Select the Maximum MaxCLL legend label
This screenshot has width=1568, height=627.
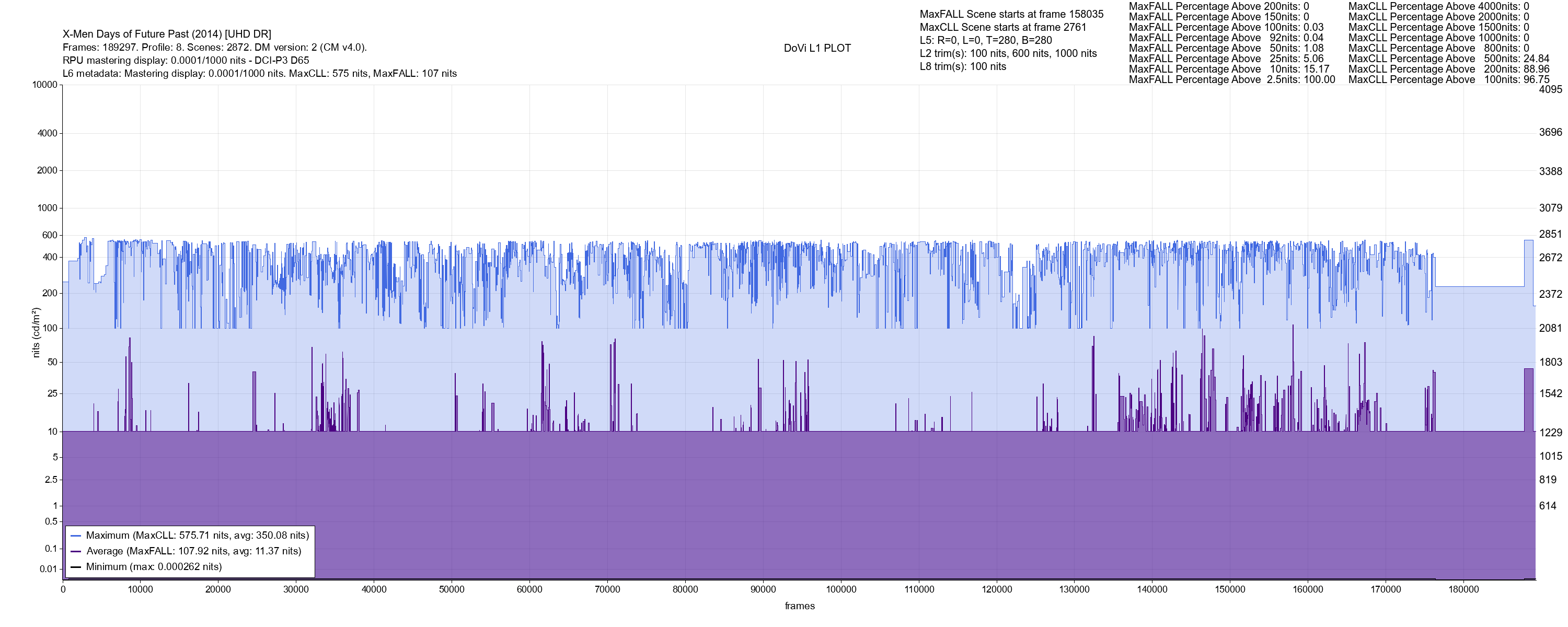point(197,536)
